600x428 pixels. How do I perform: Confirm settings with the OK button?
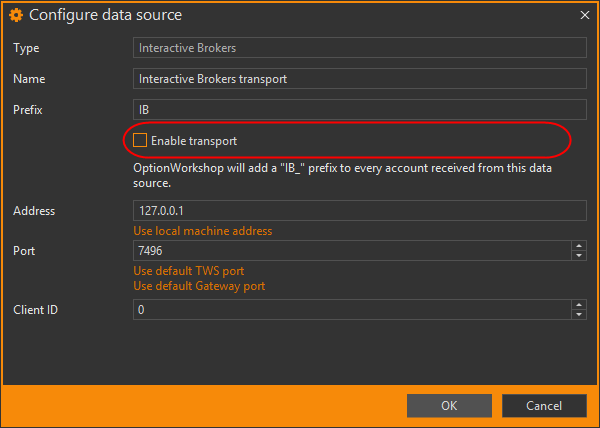(449, 405)
